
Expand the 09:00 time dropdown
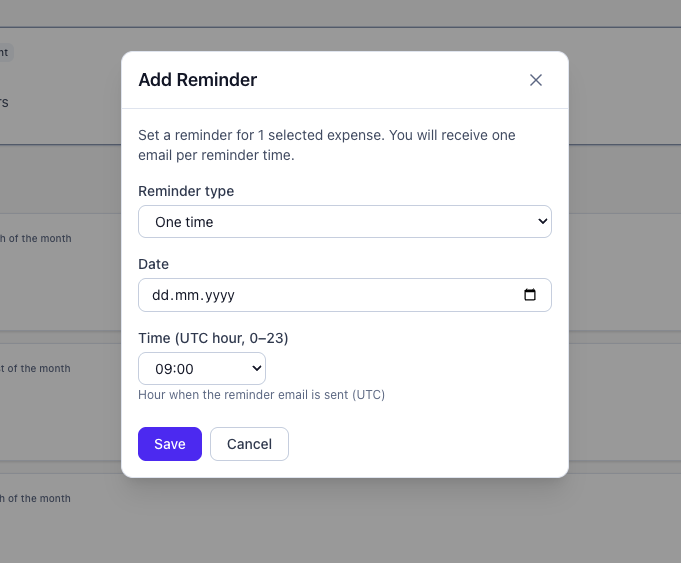coord(201,369)
